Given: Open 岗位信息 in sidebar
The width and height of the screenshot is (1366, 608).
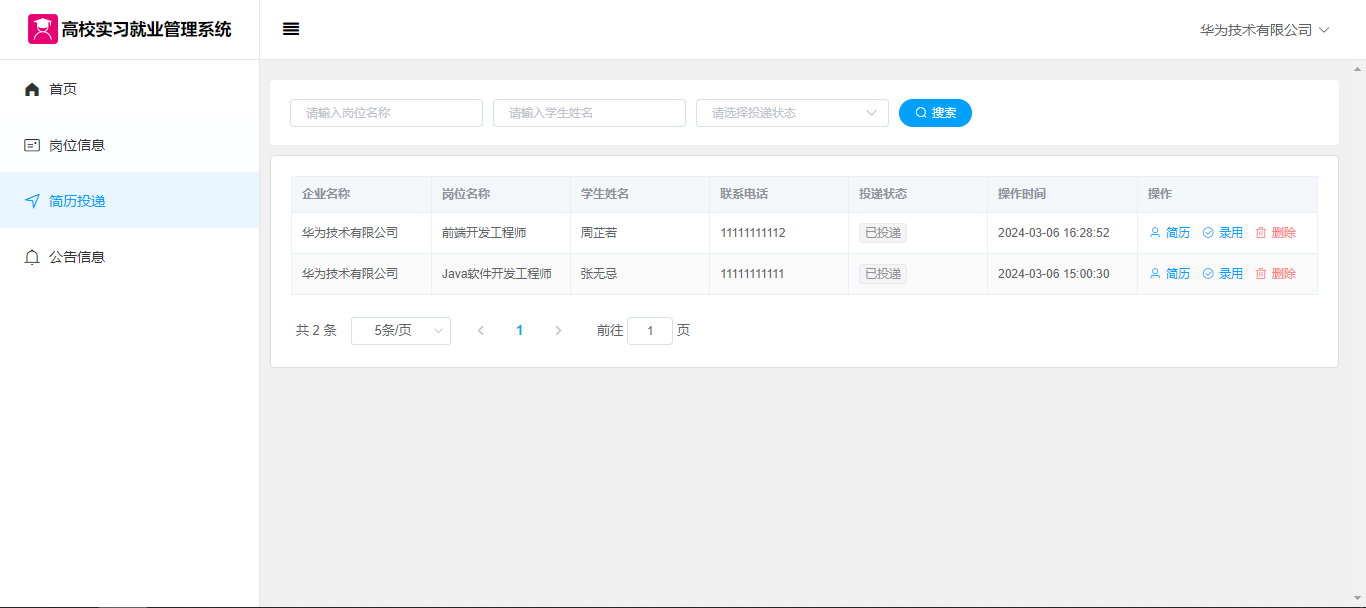Looking at the screenshot, I should [77, 145].
